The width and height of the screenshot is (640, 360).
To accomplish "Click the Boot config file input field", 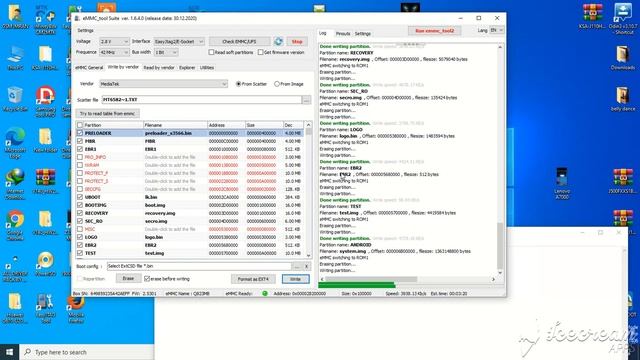I will 199,266.
